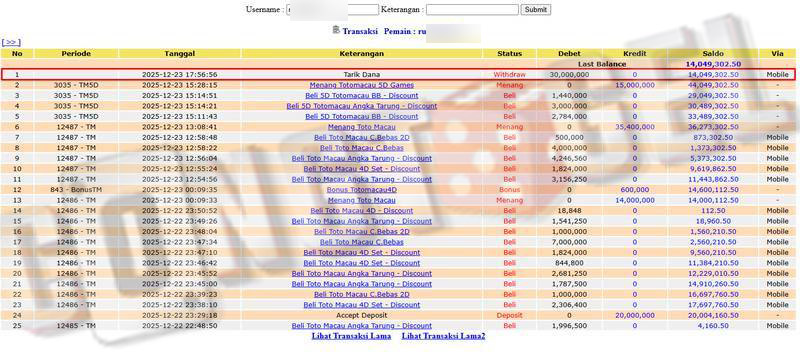
Task: Open Beli Toto Macau C.Bebas link row 17
Action: [362, 242]
